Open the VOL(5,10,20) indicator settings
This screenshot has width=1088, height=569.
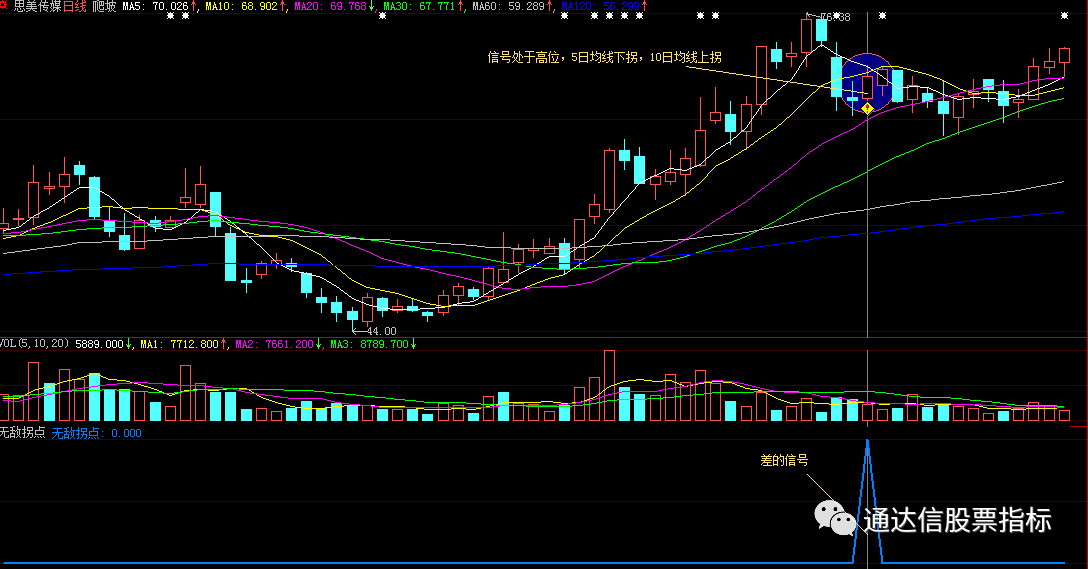[x=35, y=343]
